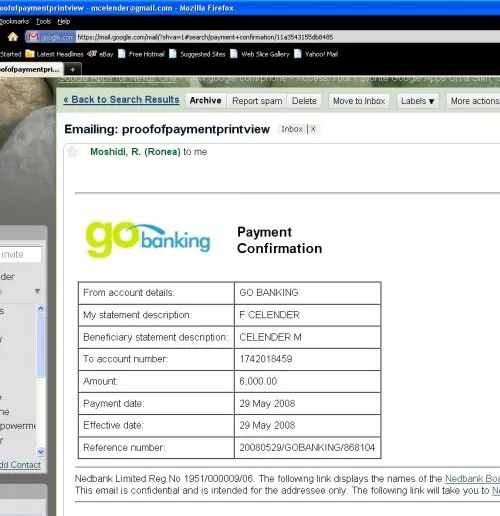The height and width of the screenshot is (516, 500).
Task: Click the Payment Confirmation heading
Action: coord(280,240)
